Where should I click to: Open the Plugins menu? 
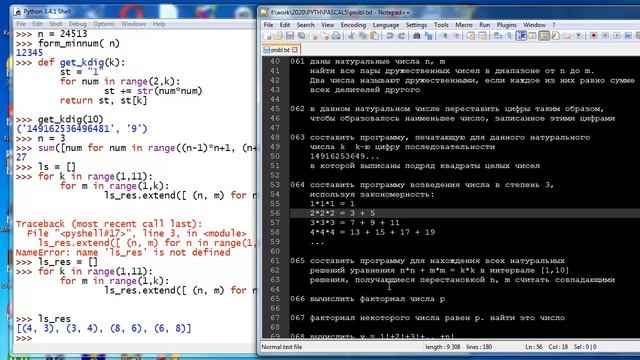pos(506,25)
